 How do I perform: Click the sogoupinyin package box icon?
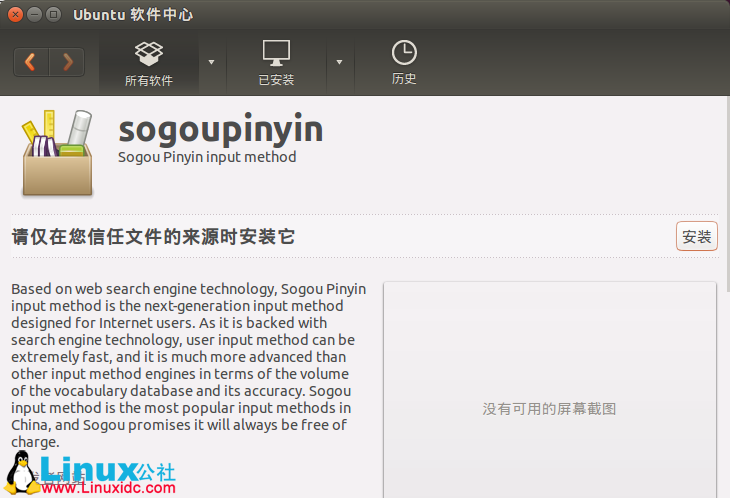[x=57, y=153]
